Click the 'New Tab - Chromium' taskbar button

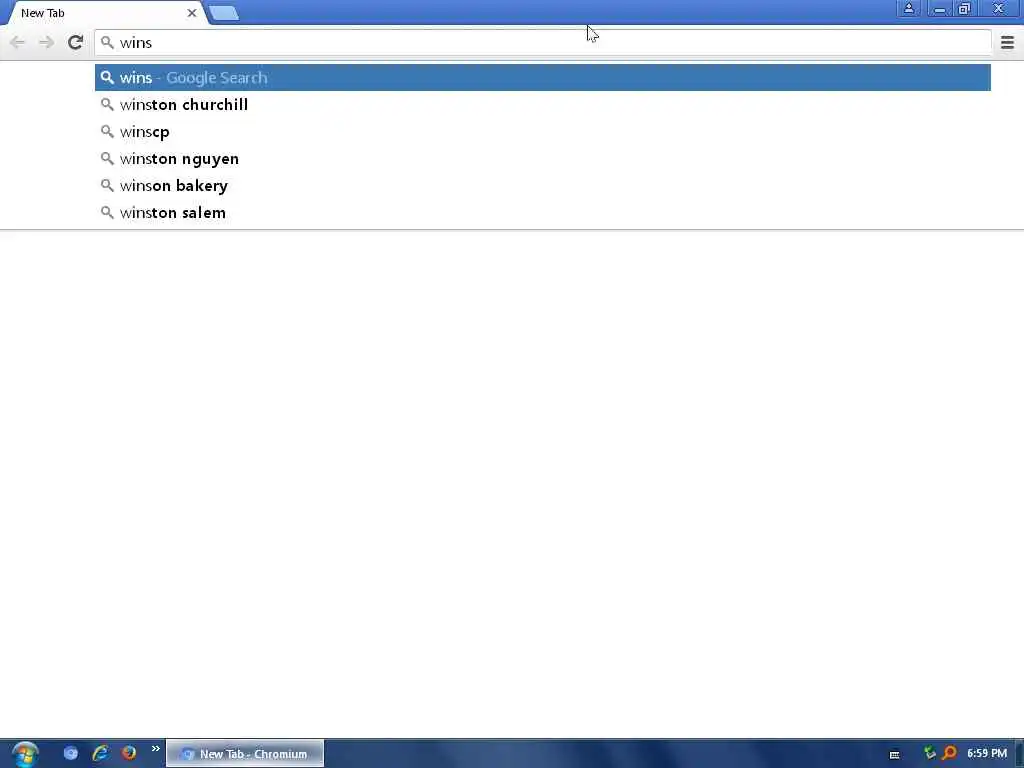(245, 754)
